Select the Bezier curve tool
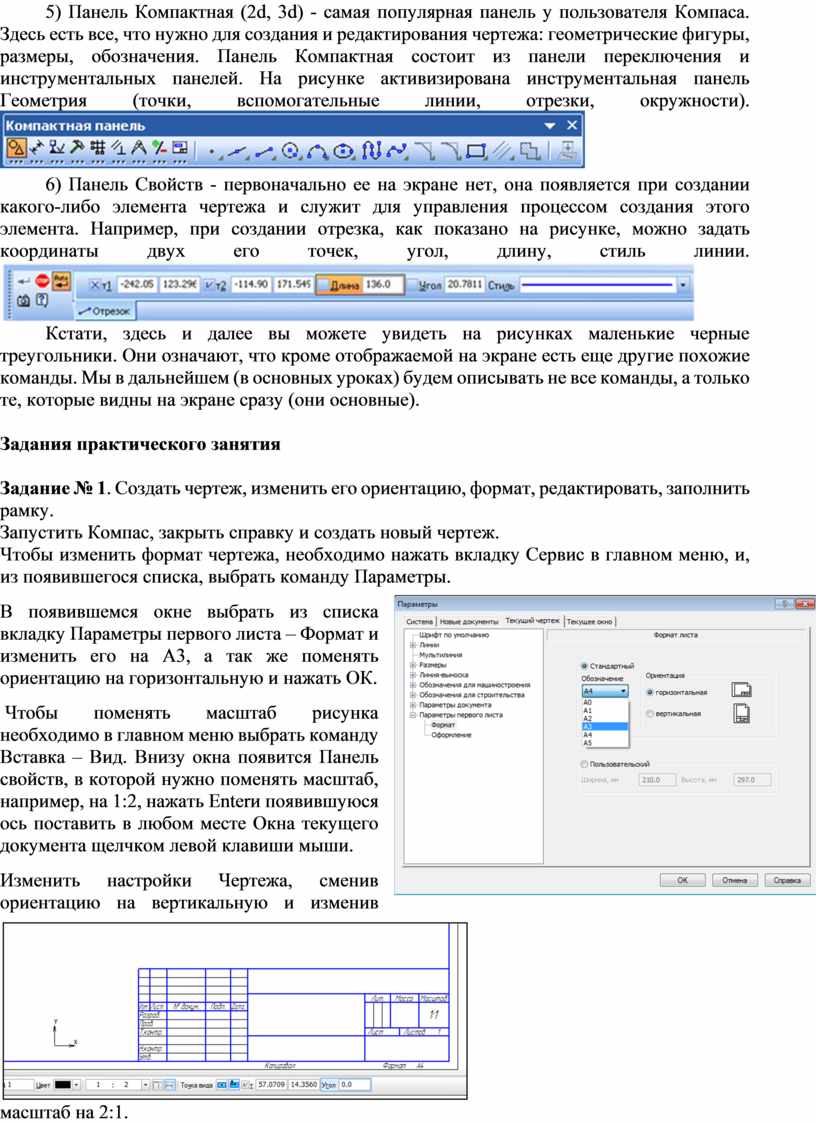 click(x=397, y=151)
